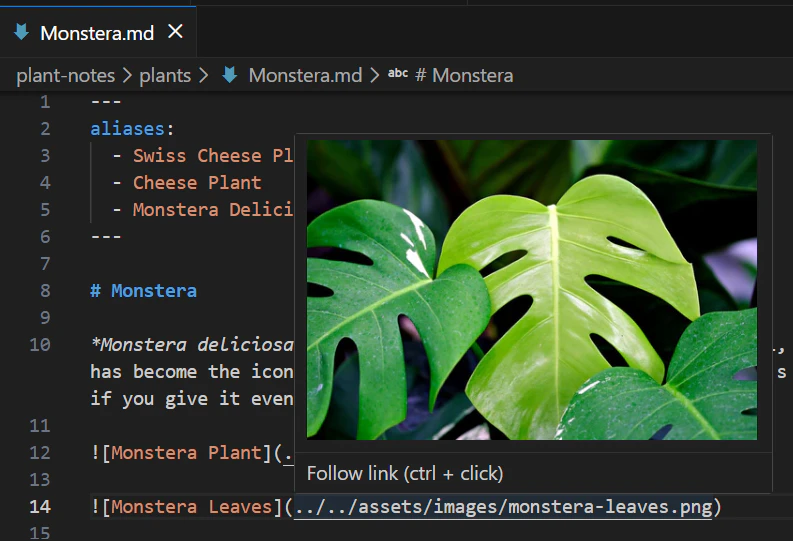The height and width of the screenshot is (541, 793).
Task: Click 'Monstera Leaves' alt text on line 14
Action: pyautogui.click(x=191, y=507)
